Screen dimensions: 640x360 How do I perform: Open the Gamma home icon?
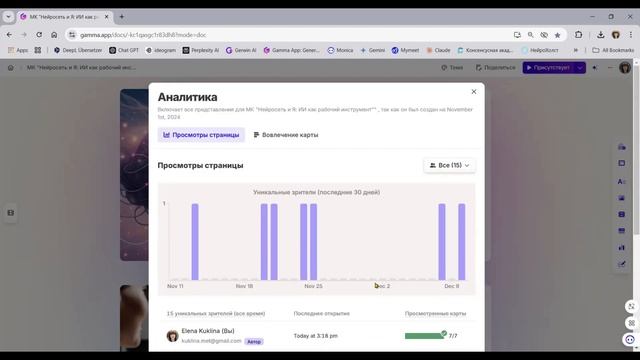coord(11,68)
